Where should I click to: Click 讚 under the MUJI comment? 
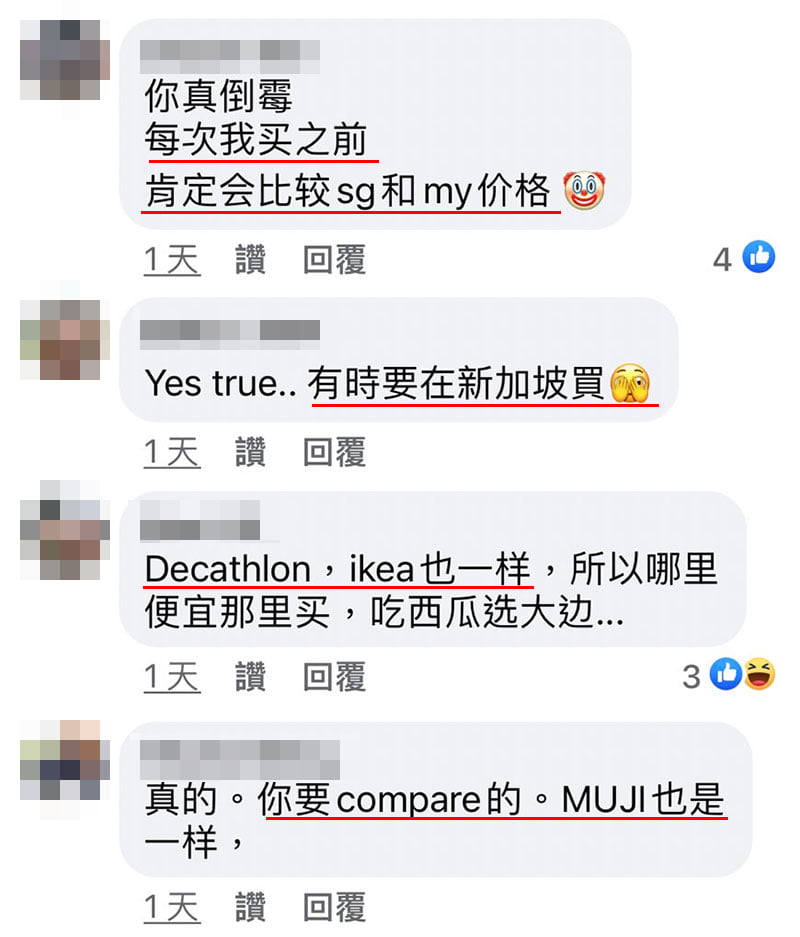250,907
